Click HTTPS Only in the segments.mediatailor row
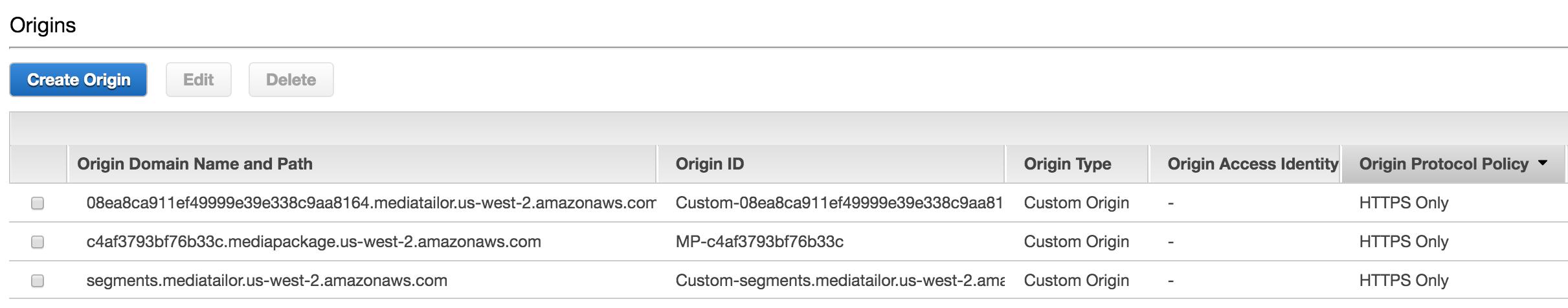1568x308 pixels. 1404,281
